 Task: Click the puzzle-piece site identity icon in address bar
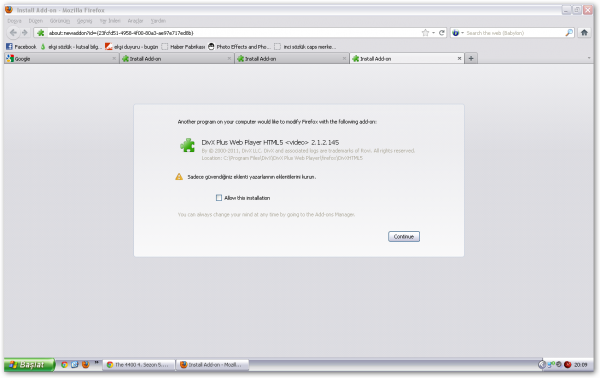[x=41, y=33]
